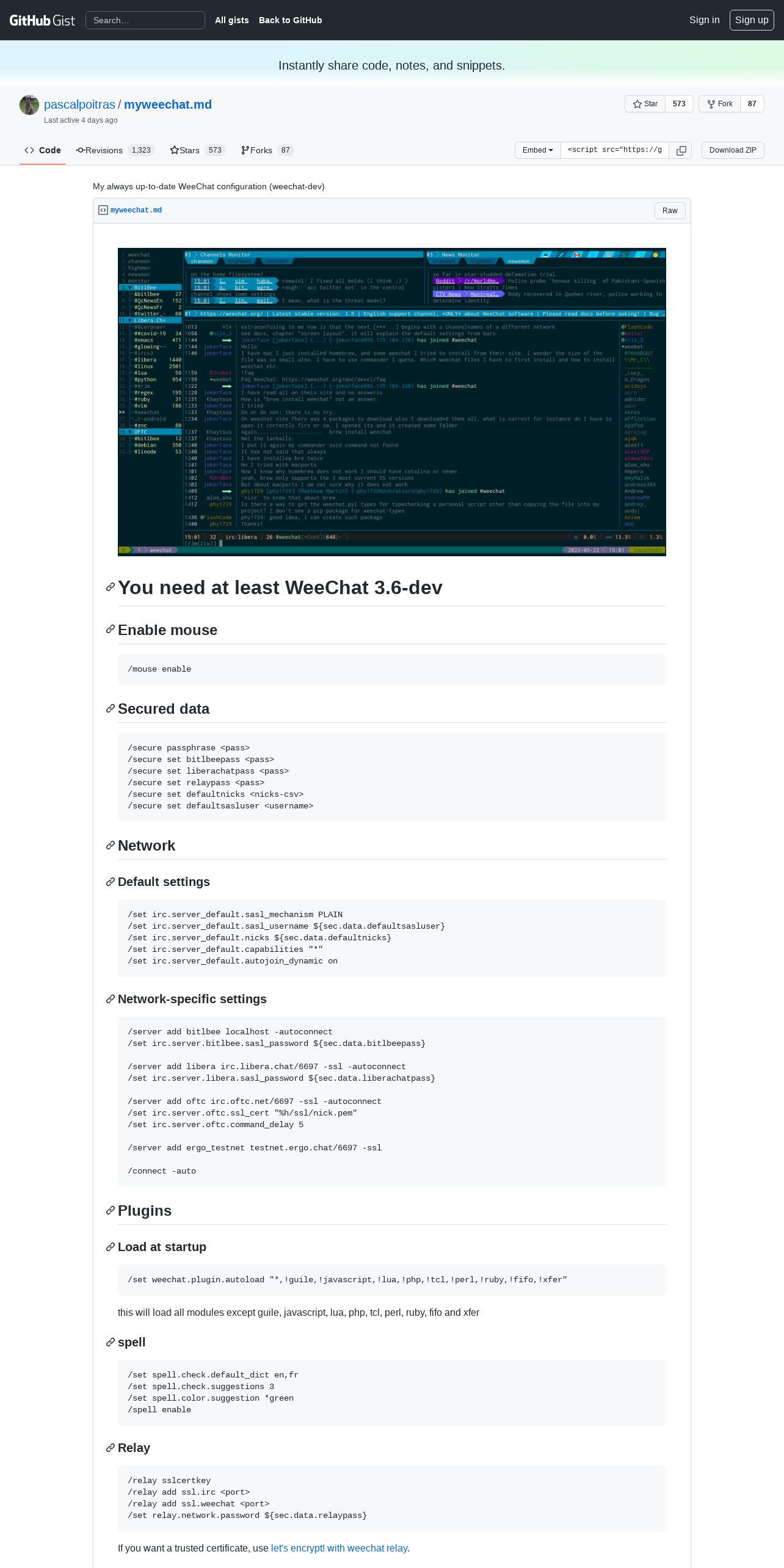This screenshot has width=784, height=1568.
Task: Click '/set irc.server.oftc.command_delay 5' line
Action: click(216, 1125)
